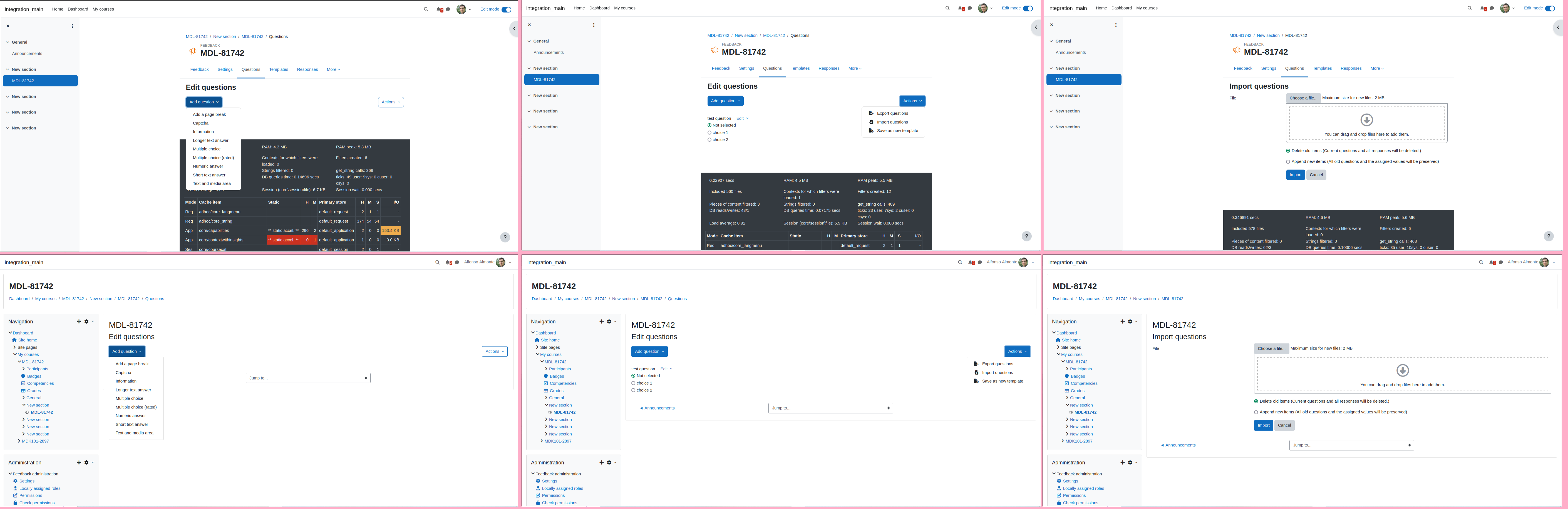Open block drawer arrow in top-middle screenshot
The height and width of the screenshot is (509, 1568).
point(1036,27)
